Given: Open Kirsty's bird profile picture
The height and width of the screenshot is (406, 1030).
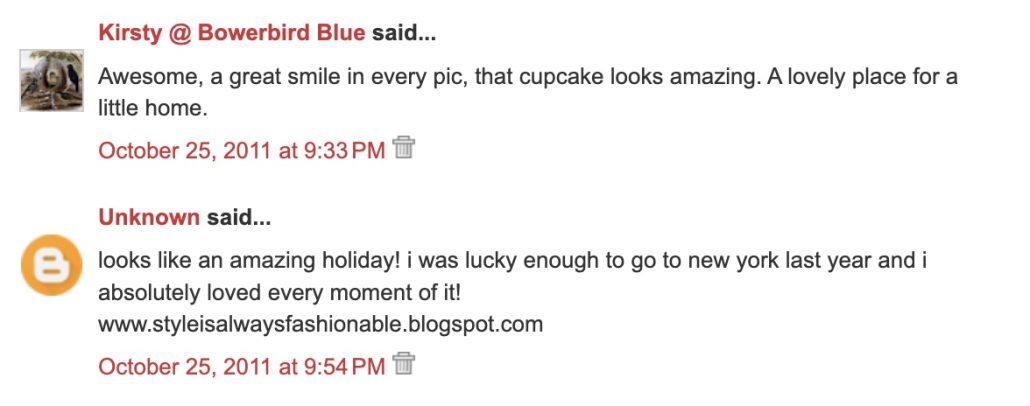Looking at the screenshot, I should pyautogui.click(x=51, y=80).
